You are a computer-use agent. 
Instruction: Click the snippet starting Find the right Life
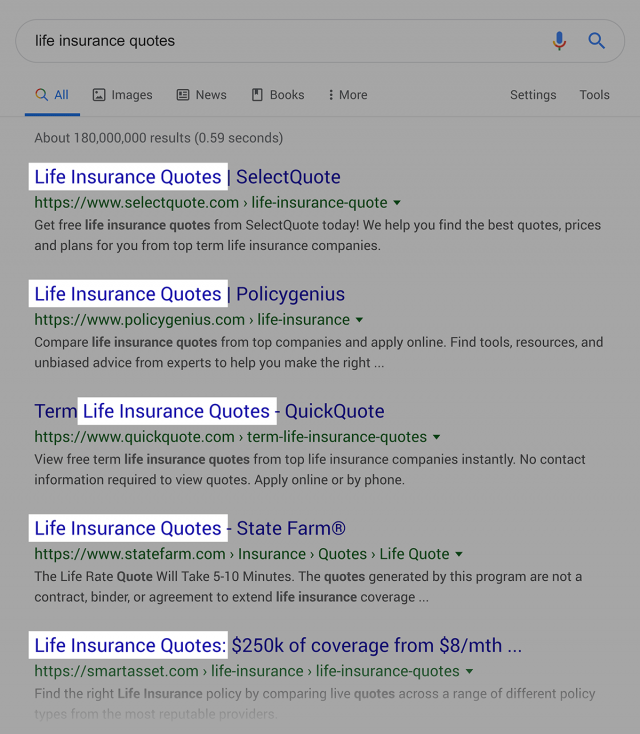coord(315,703)
